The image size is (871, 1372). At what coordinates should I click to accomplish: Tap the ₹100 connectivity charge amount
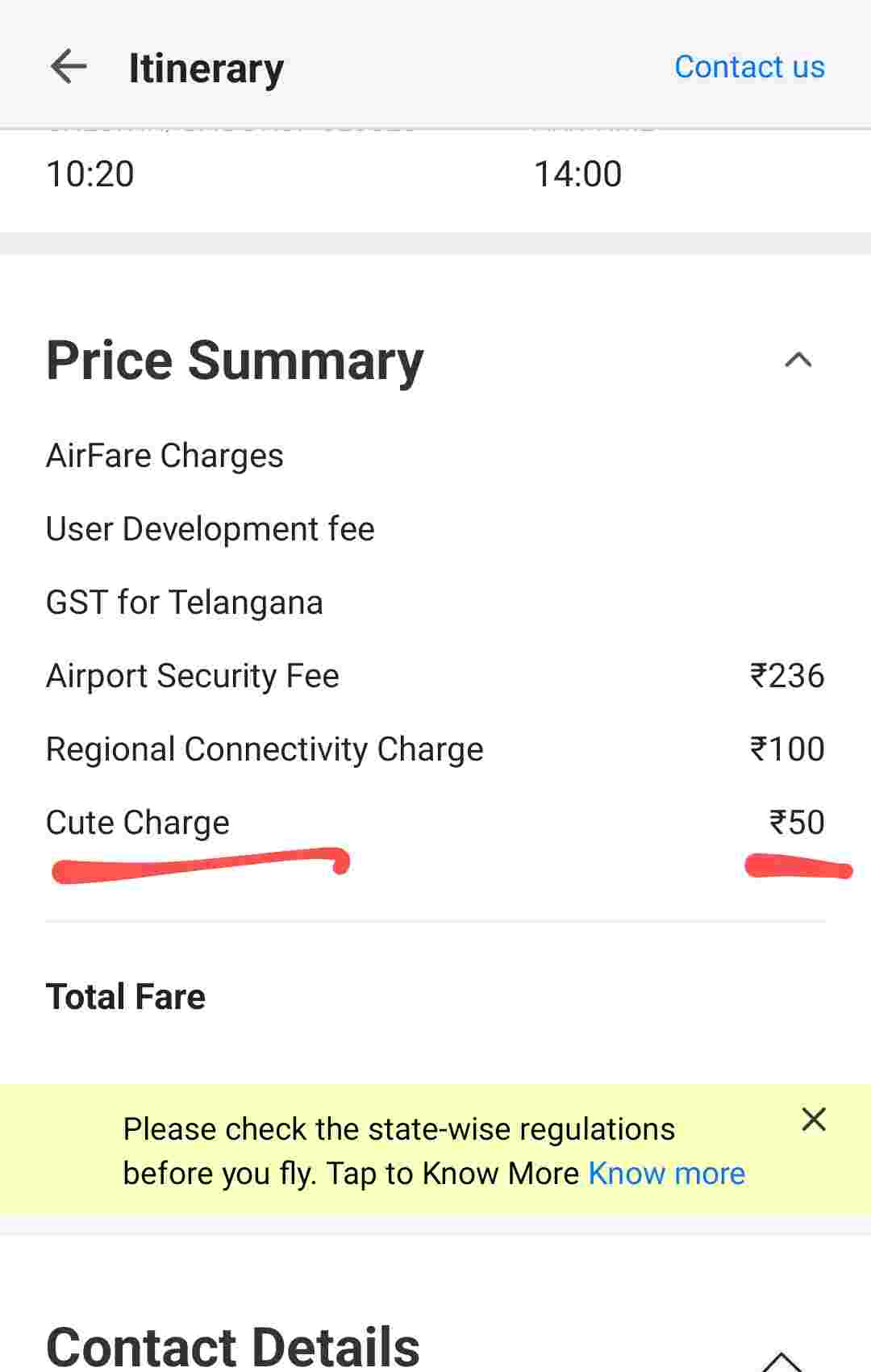coord(787,749)
